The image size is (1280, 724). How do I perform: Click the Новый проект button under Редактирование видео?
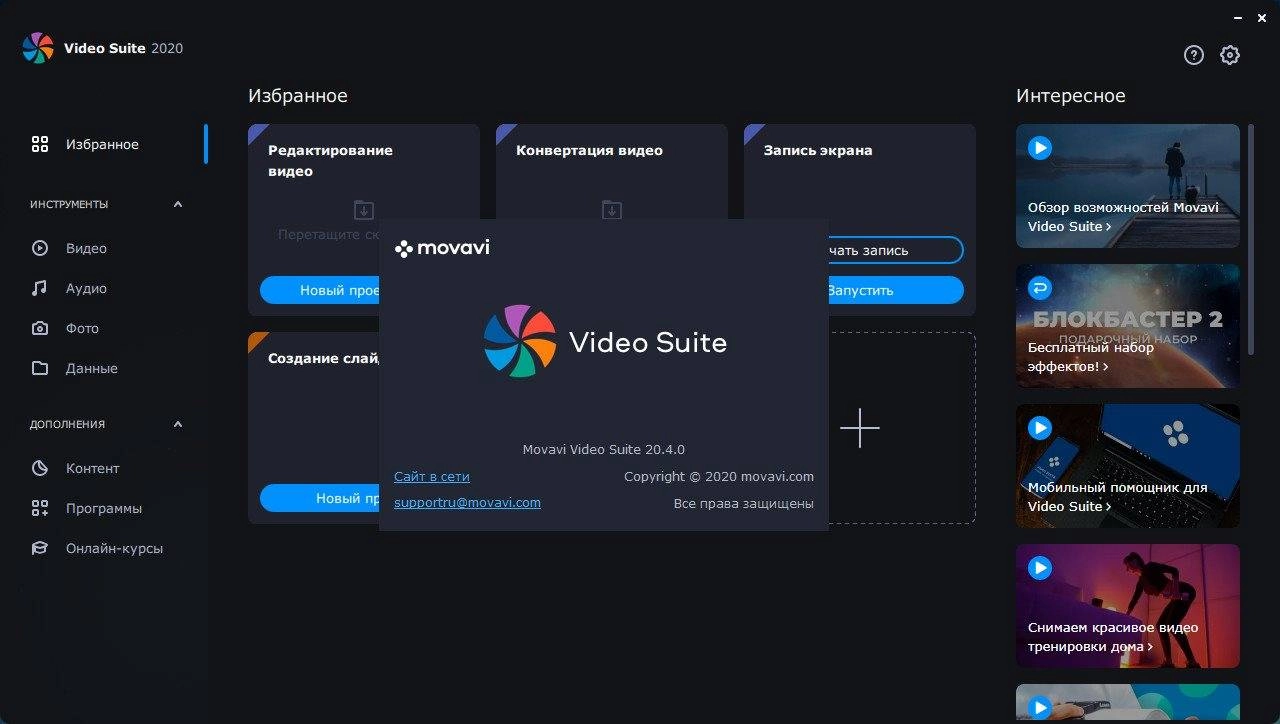tap(320, 290)
